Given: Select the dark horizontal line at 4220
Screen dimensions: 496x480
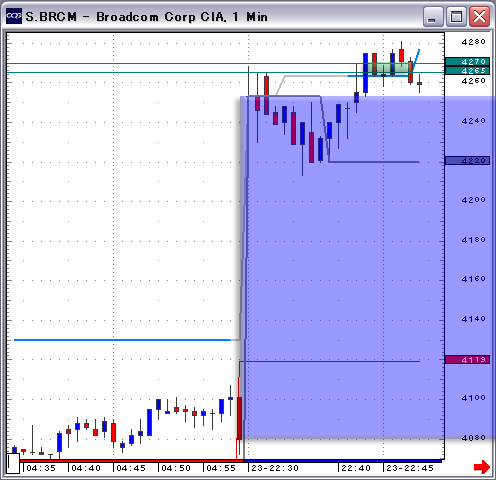Looking at the screenshot, I should click(x=374, y=162).
